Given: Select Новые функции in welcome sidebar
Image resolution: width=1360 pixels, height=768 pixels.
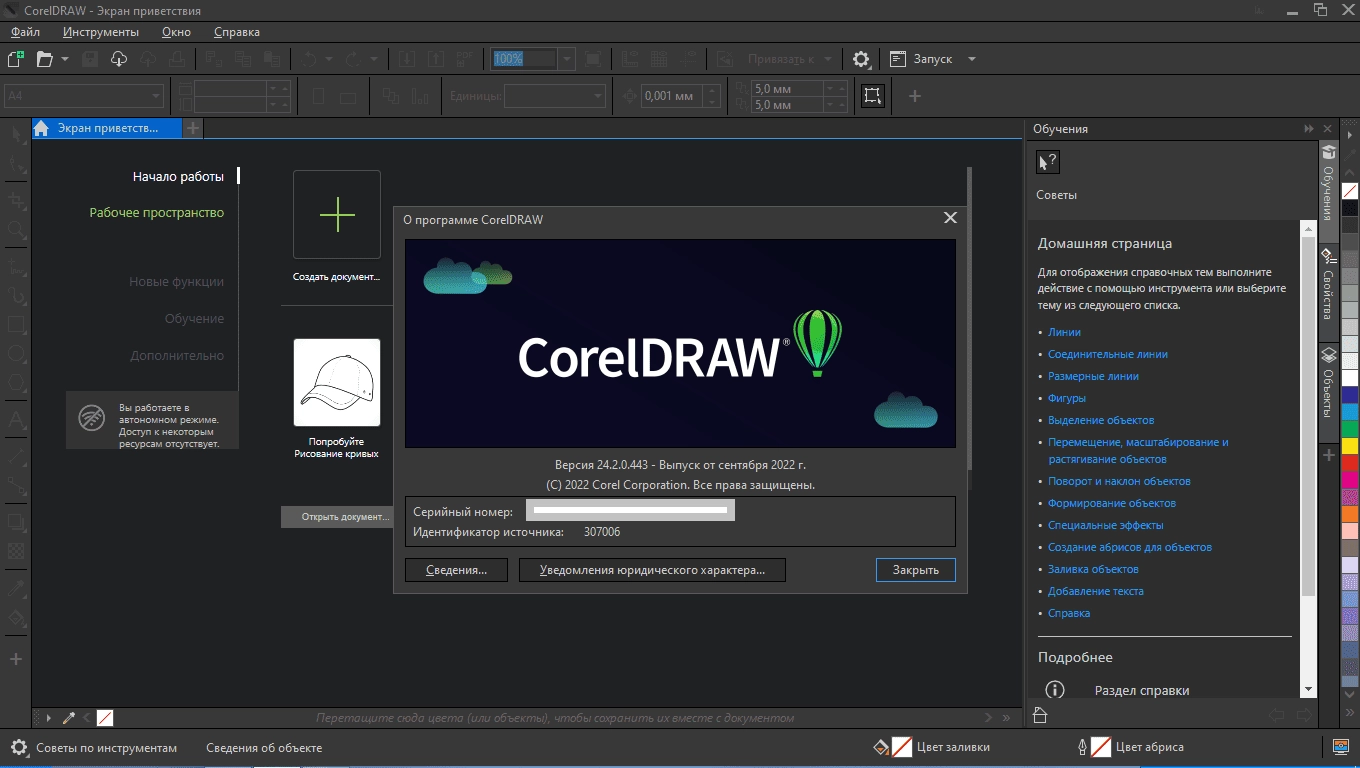Looking at the screenshot, I should click(177, 282).
